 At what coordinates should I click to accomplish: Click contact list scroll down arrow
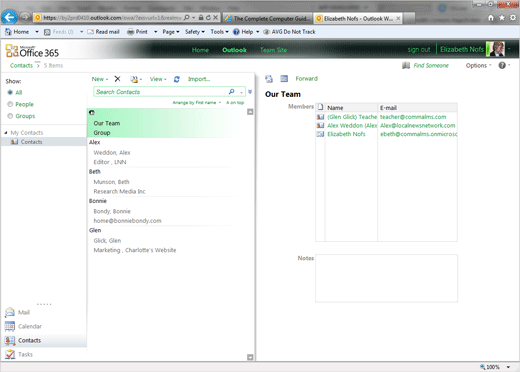pyautogui.click(x=250, y=357)
